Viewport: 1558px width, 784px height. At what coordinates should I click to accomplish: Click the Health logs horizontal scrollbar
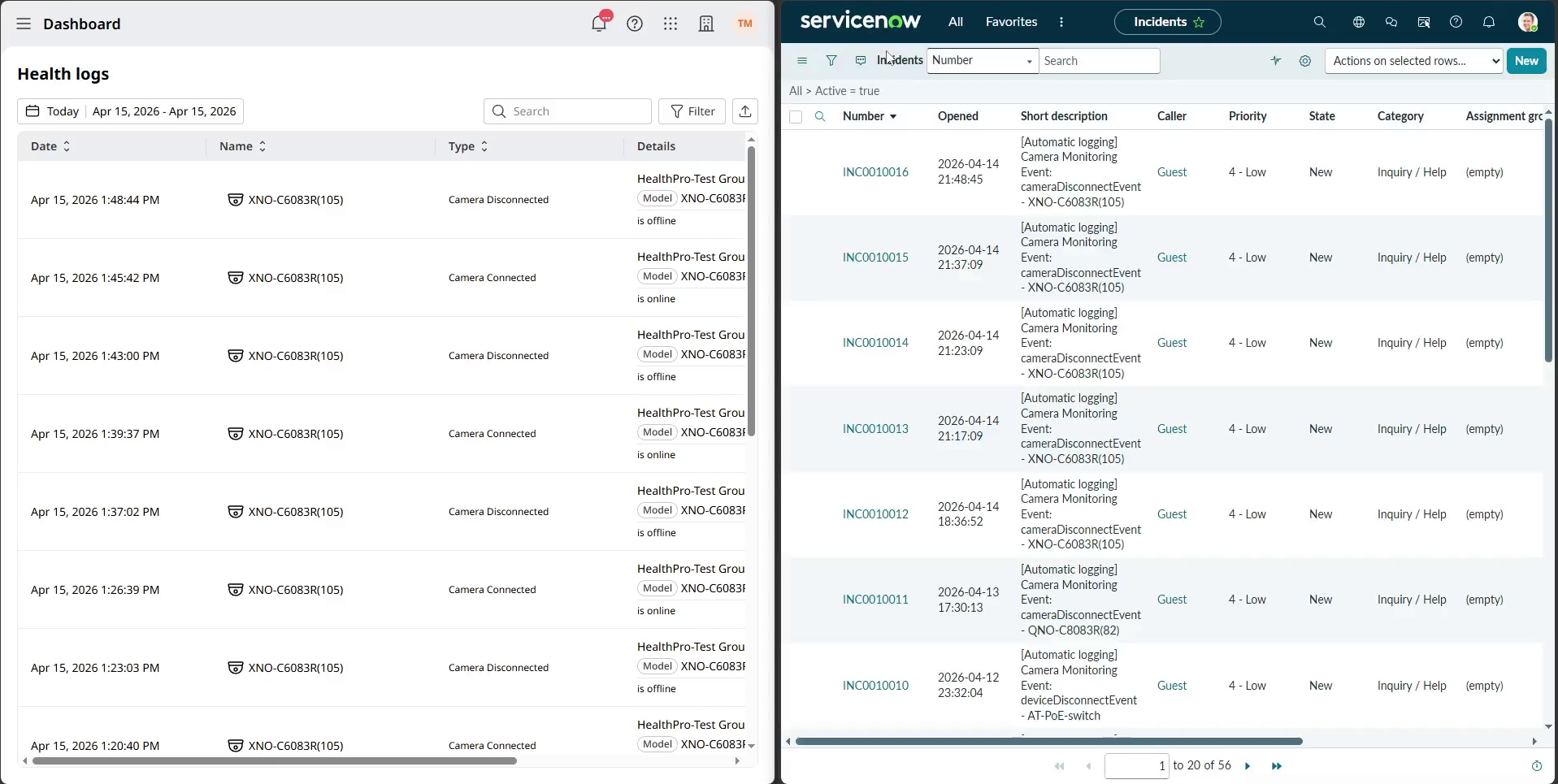[275, 761]
